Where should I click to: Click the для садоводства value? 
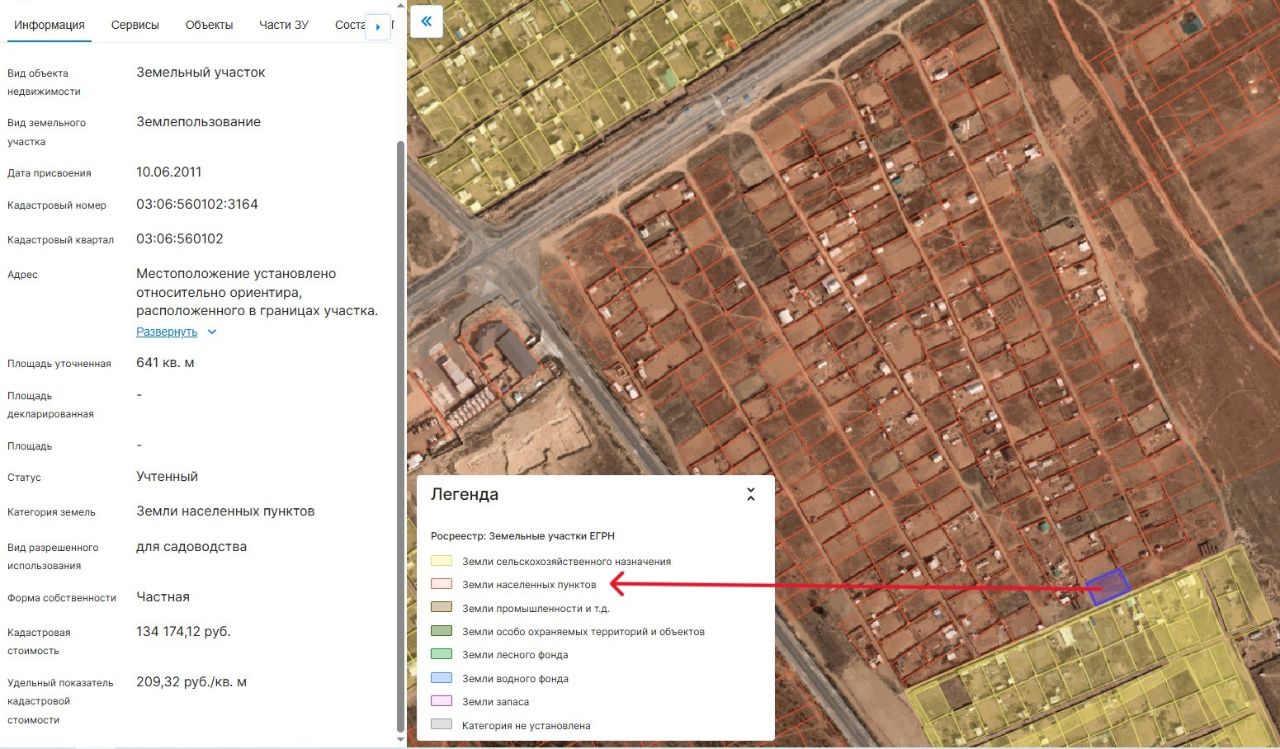tap(191, 547)
